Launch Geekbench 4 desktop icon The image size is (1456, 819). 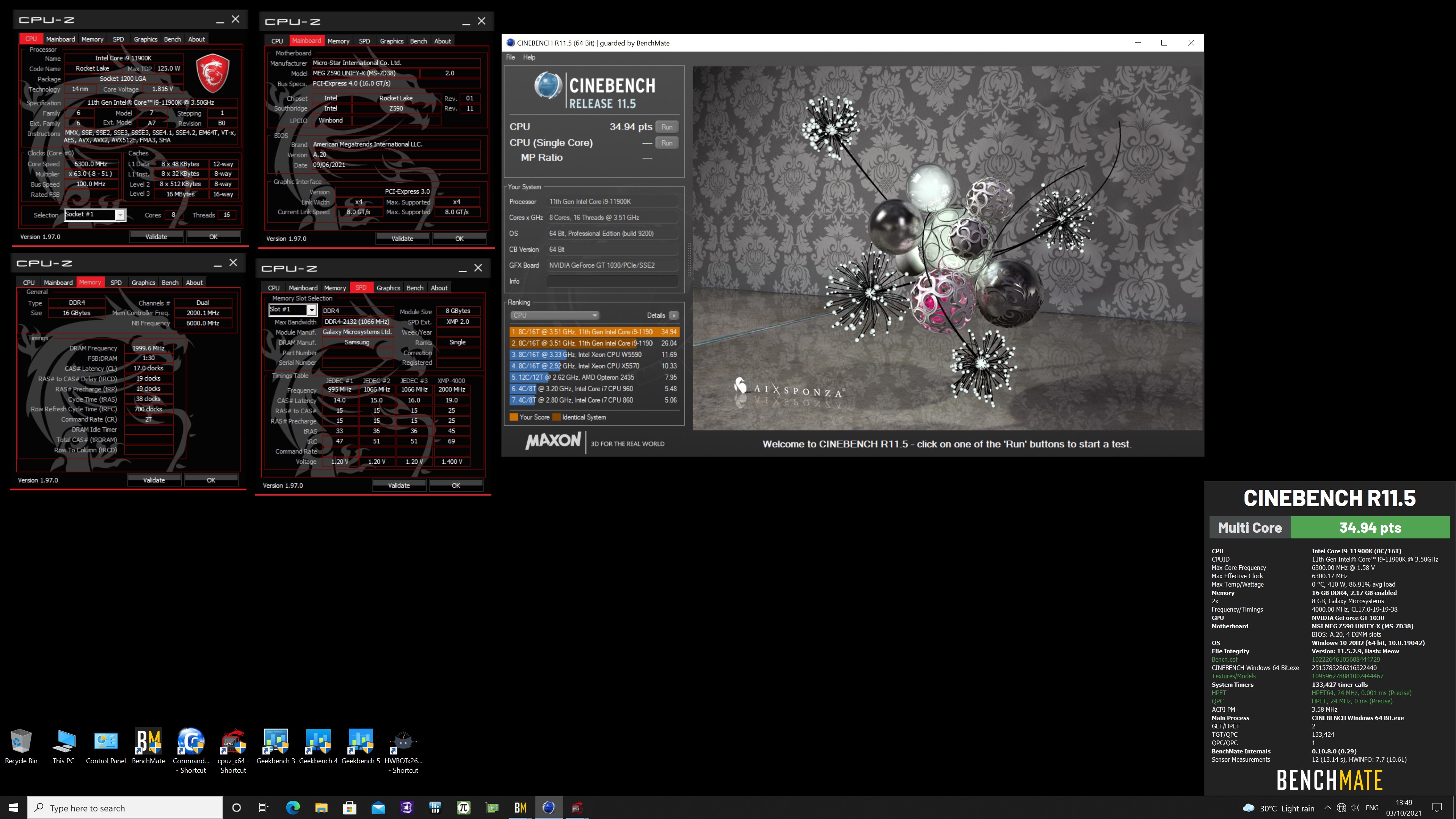[x=318, y=747]
